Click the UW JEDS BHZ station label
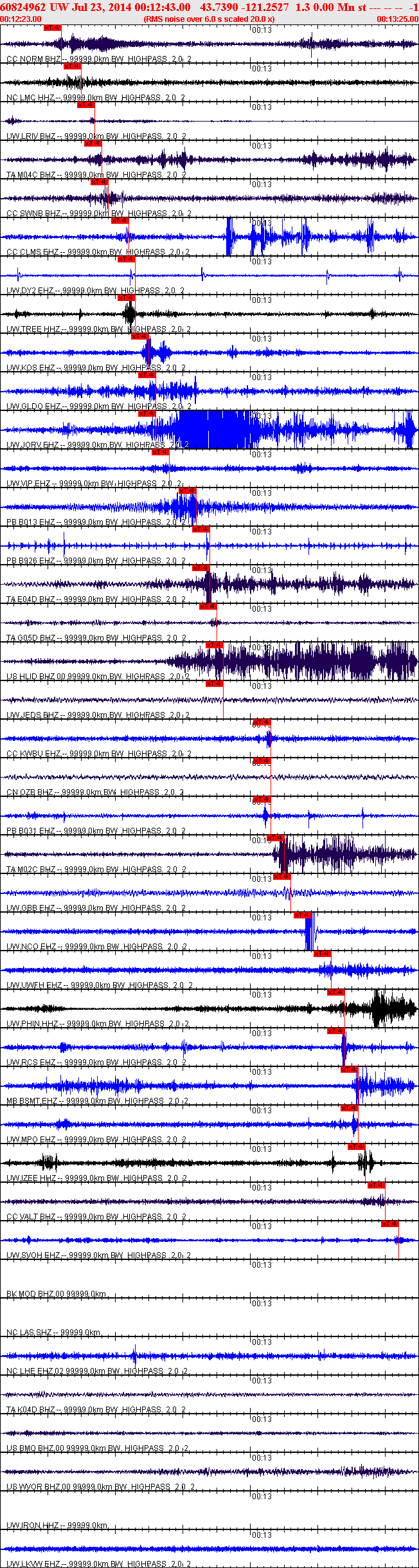Screen dimensions: 419x1568 (x=98, y=715)
